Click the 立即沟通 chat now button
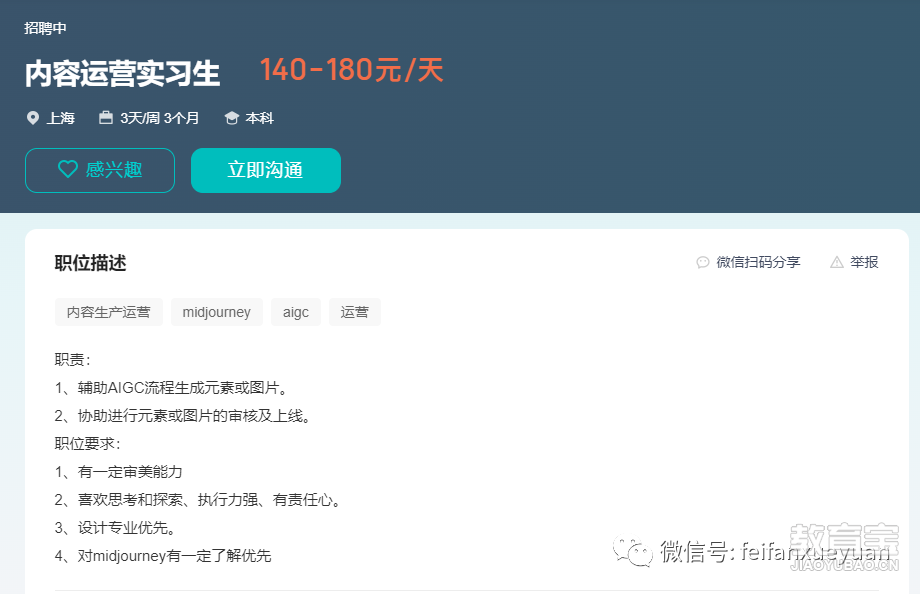 tap(266, 170)
